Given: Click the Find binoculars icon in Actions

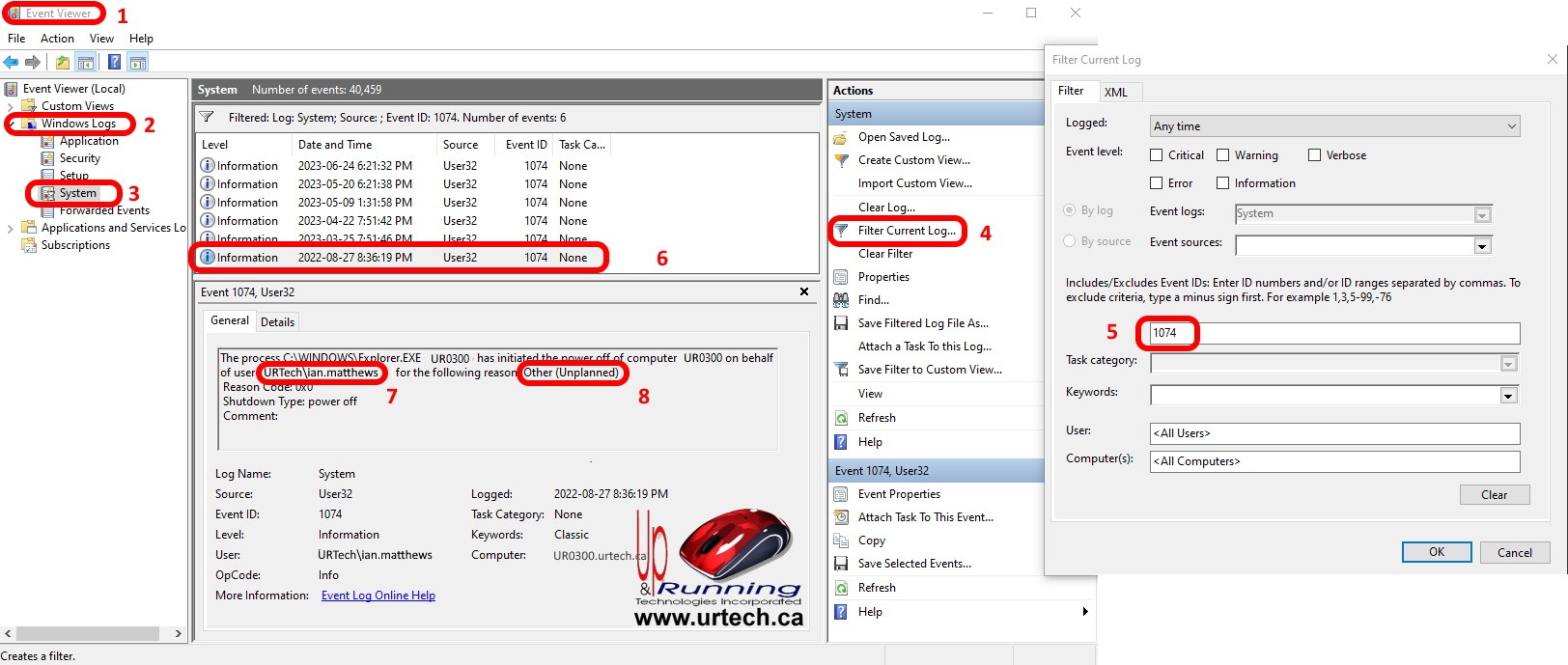Looking at the screenshot, I should click(841, 300).
